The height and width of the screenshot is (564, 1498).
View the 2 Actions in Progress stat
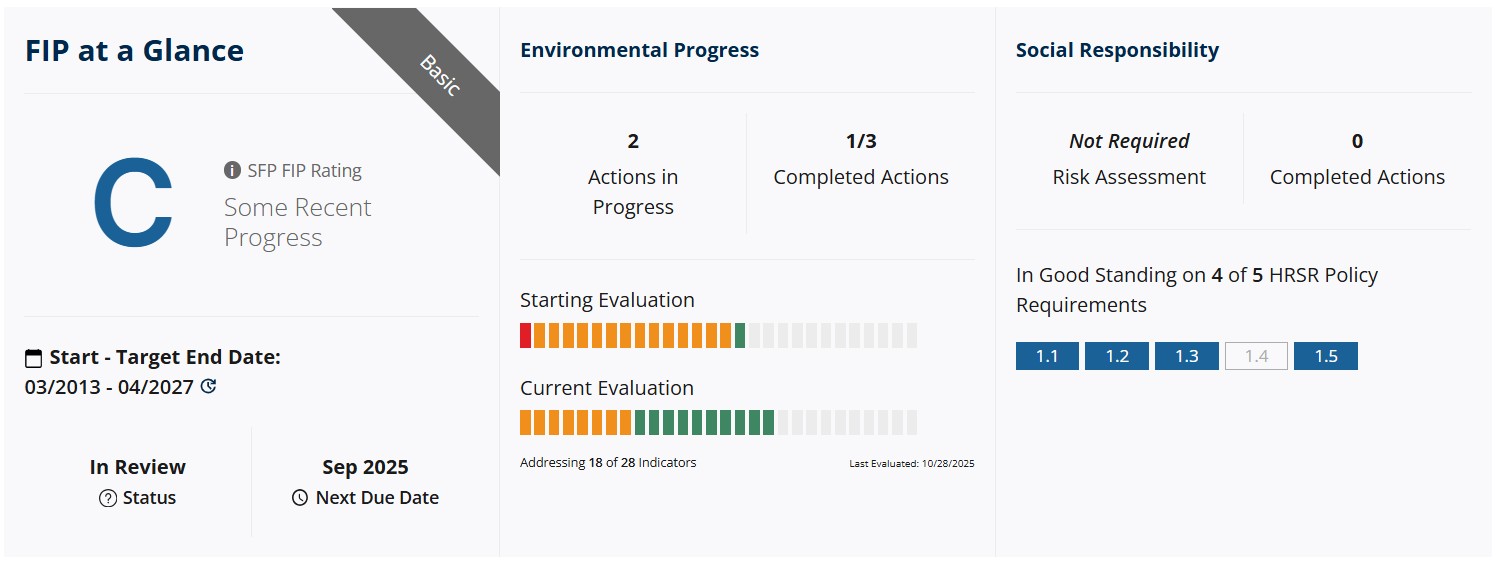(633, 175)
